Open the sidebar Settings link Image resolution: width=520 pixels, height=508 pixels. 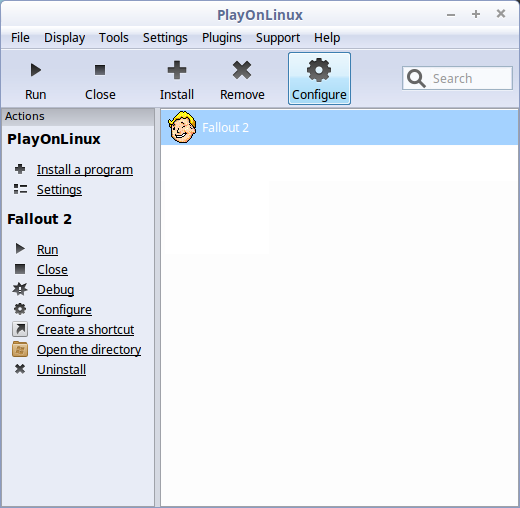point(59,190)
